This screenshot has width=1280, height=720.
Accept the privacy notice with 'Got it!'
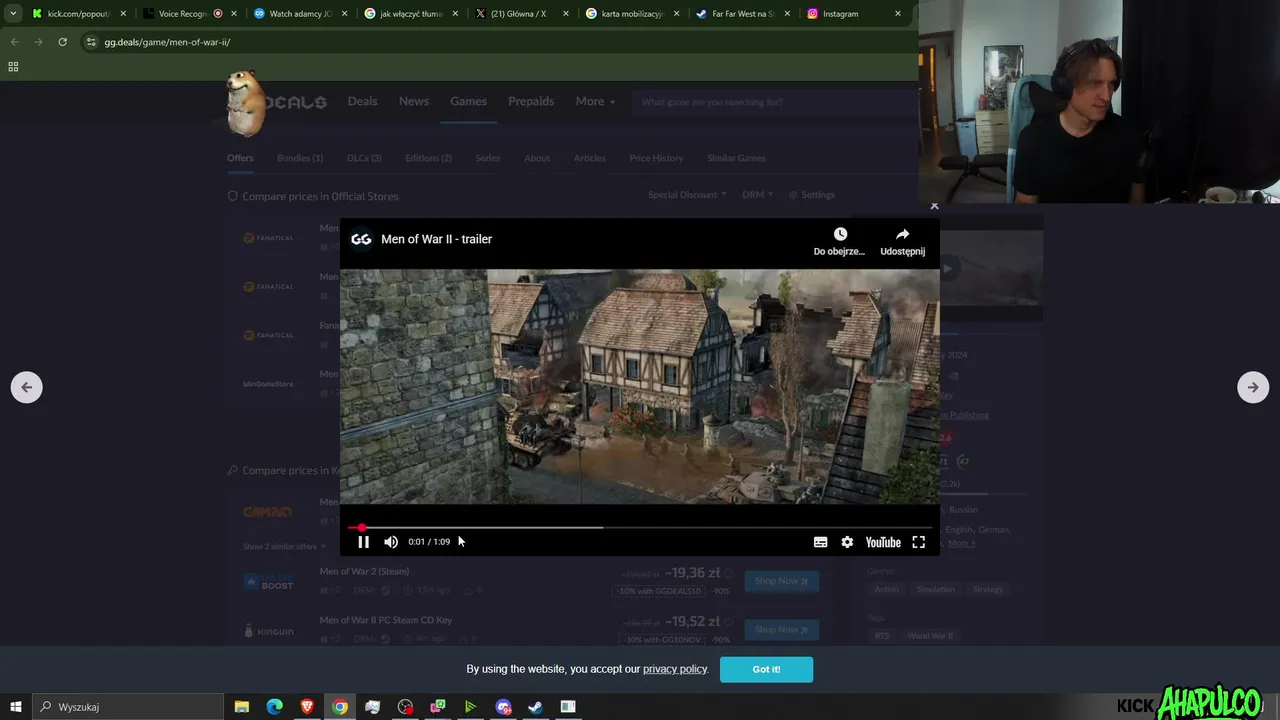(x=766, y=669)
